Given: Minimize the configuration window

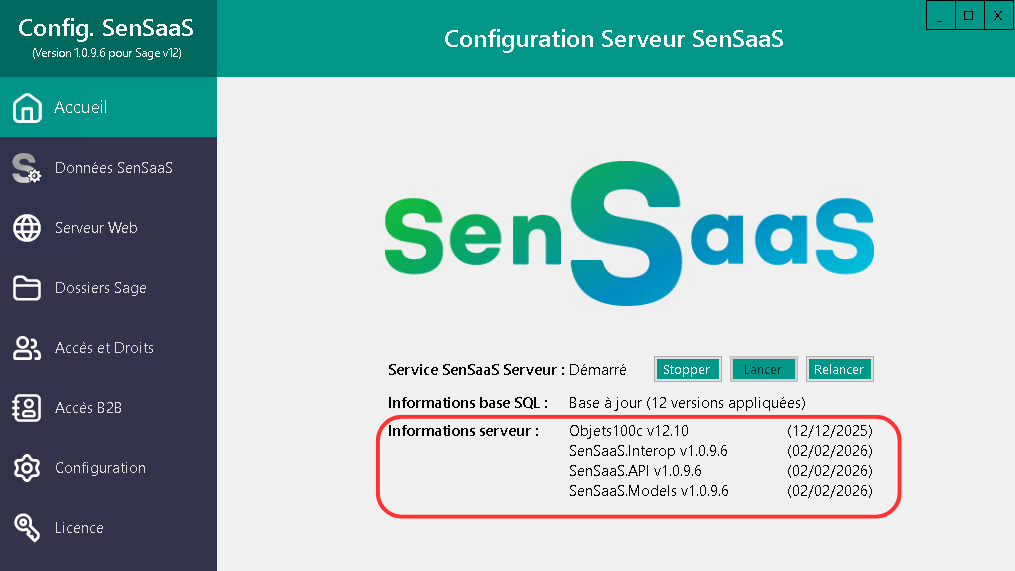Looking at the screenshot, I should coord(940,15).
